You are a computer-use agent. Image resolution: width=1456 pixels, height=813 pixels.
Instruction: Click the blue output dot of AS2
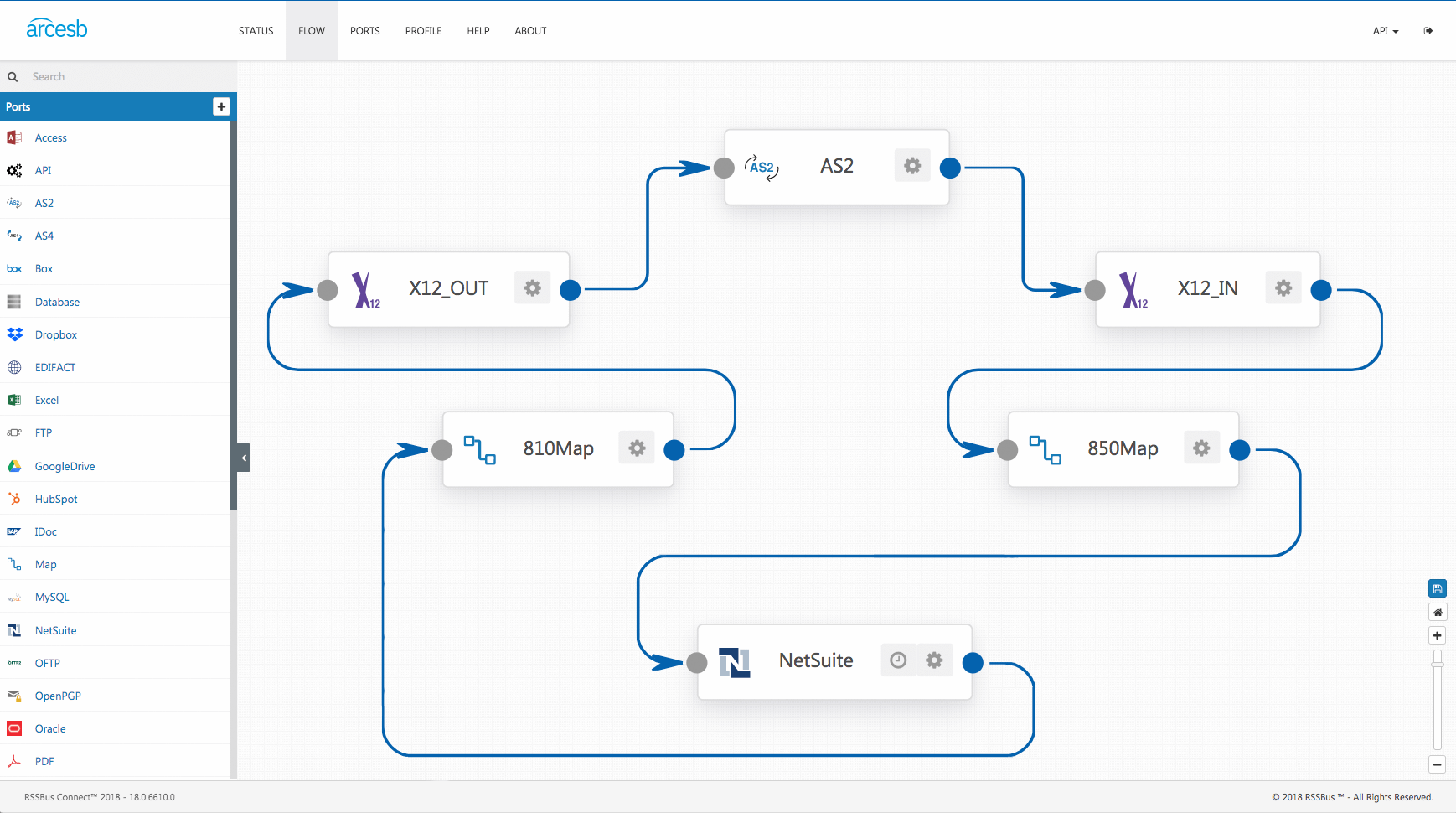tap(950, 168)
